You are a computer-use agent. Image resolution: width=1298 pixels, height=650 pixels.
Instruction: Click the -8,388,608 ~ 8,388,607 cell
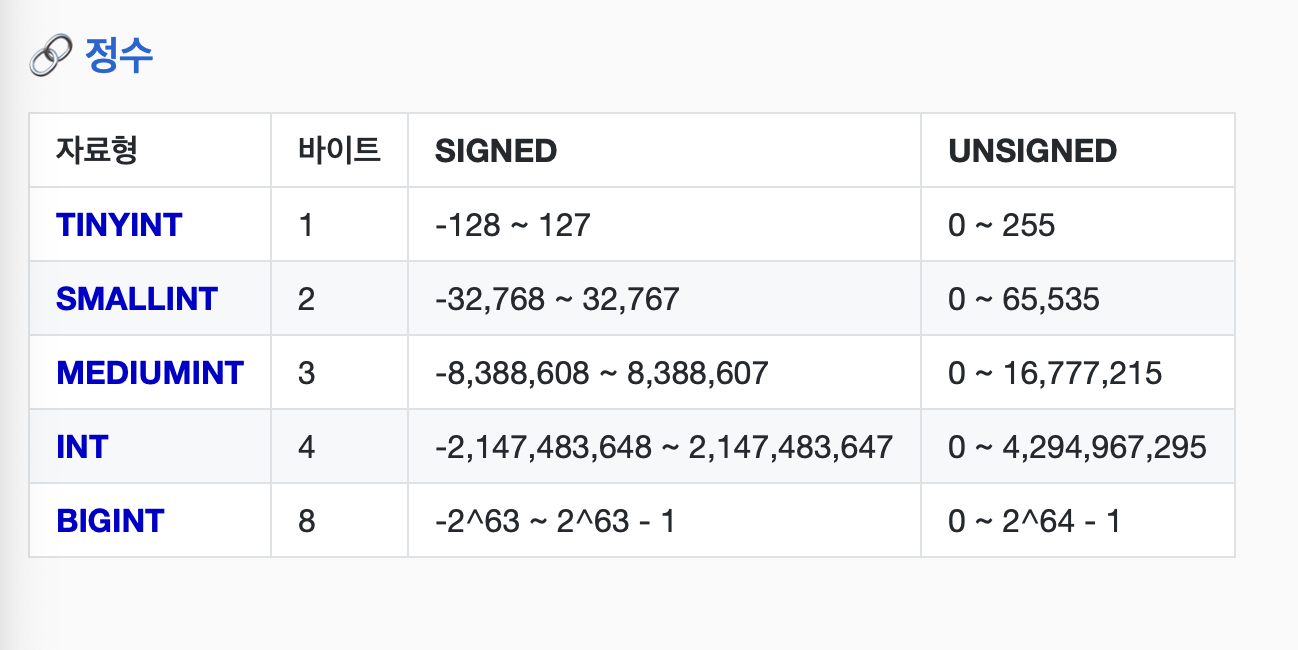pos(601,373)
